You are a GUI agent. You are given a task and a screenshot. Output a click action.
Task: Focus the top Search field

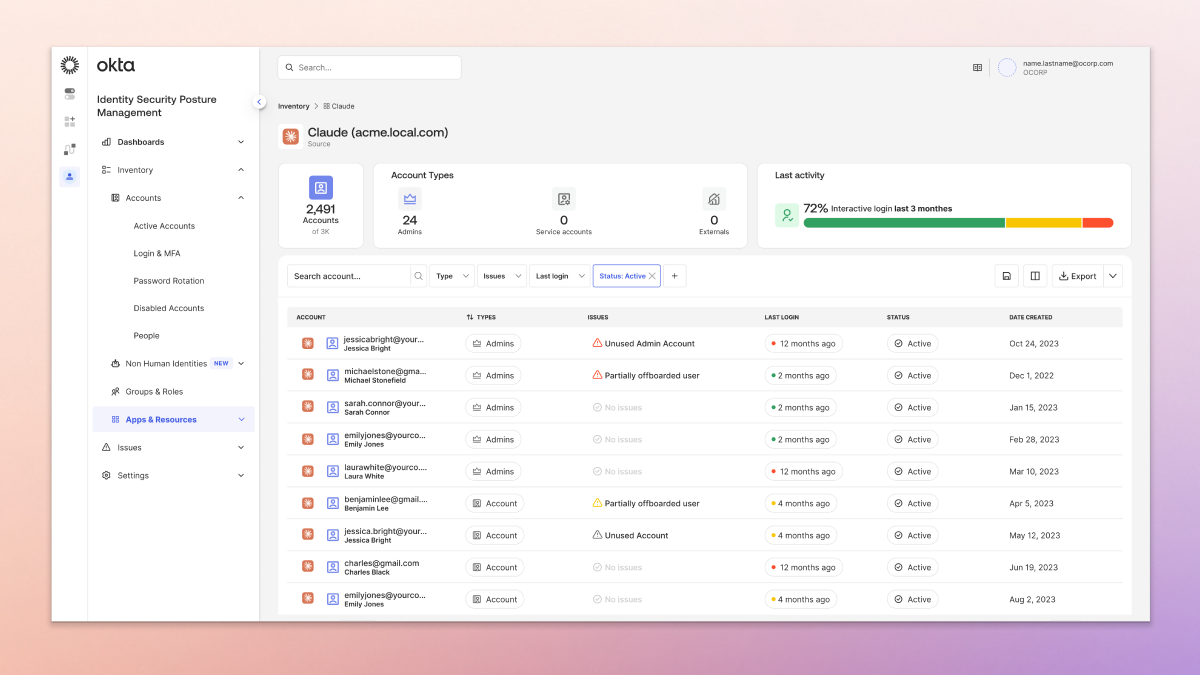coord(369,67)
